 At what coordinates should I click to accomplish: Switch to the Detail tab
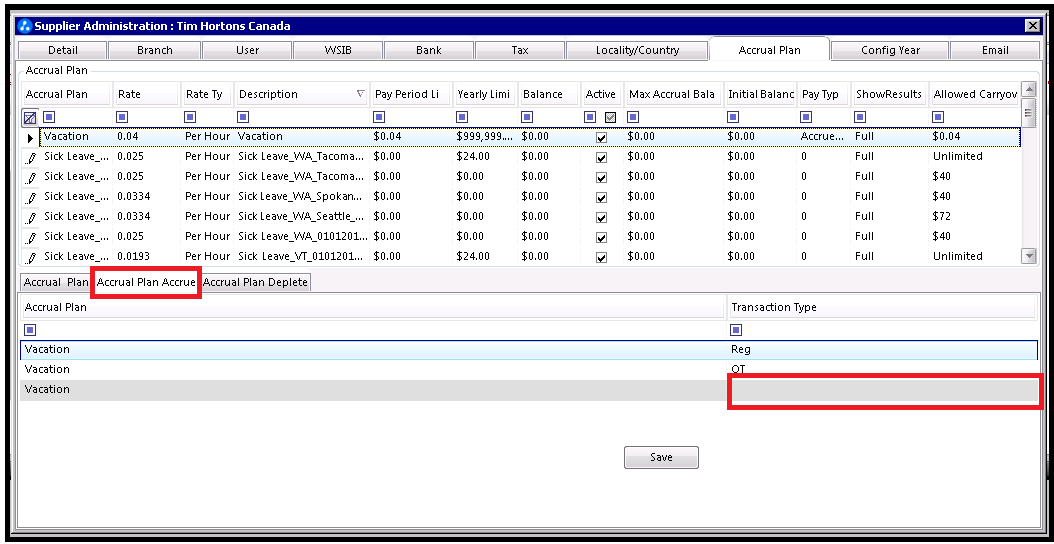(63, 50)
